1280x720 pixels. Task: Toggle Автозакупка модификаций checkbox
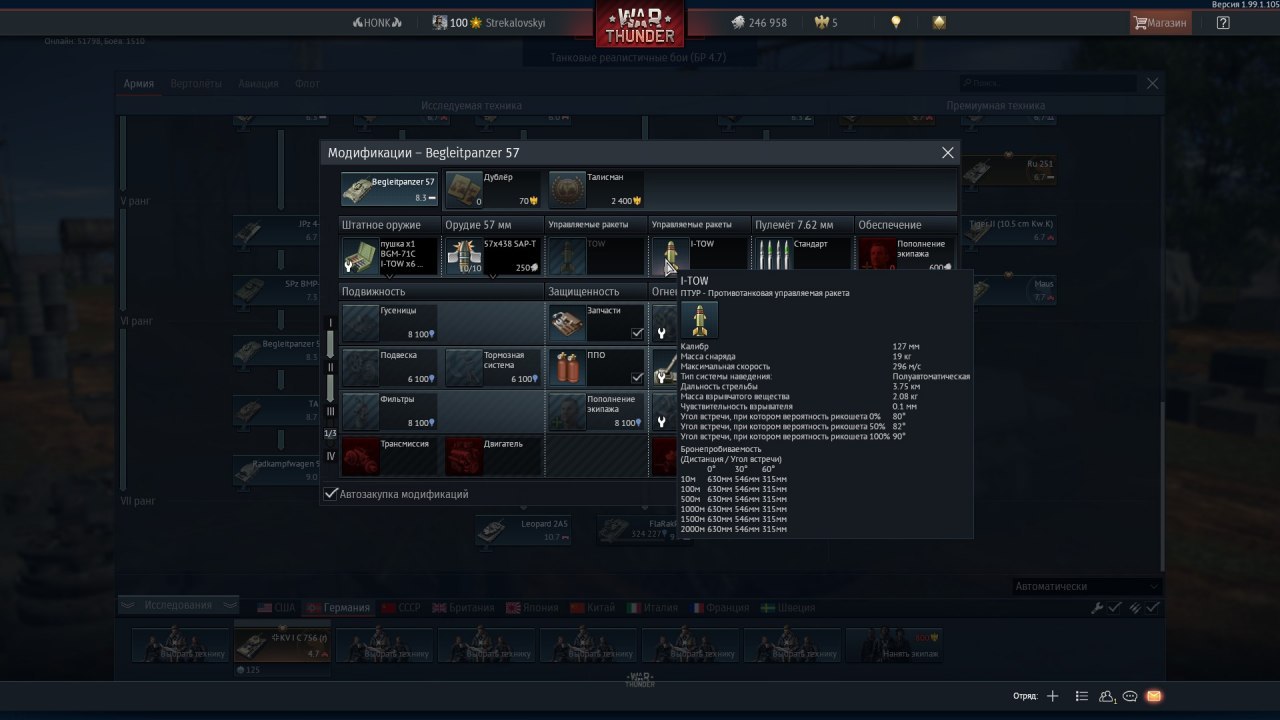331,494
